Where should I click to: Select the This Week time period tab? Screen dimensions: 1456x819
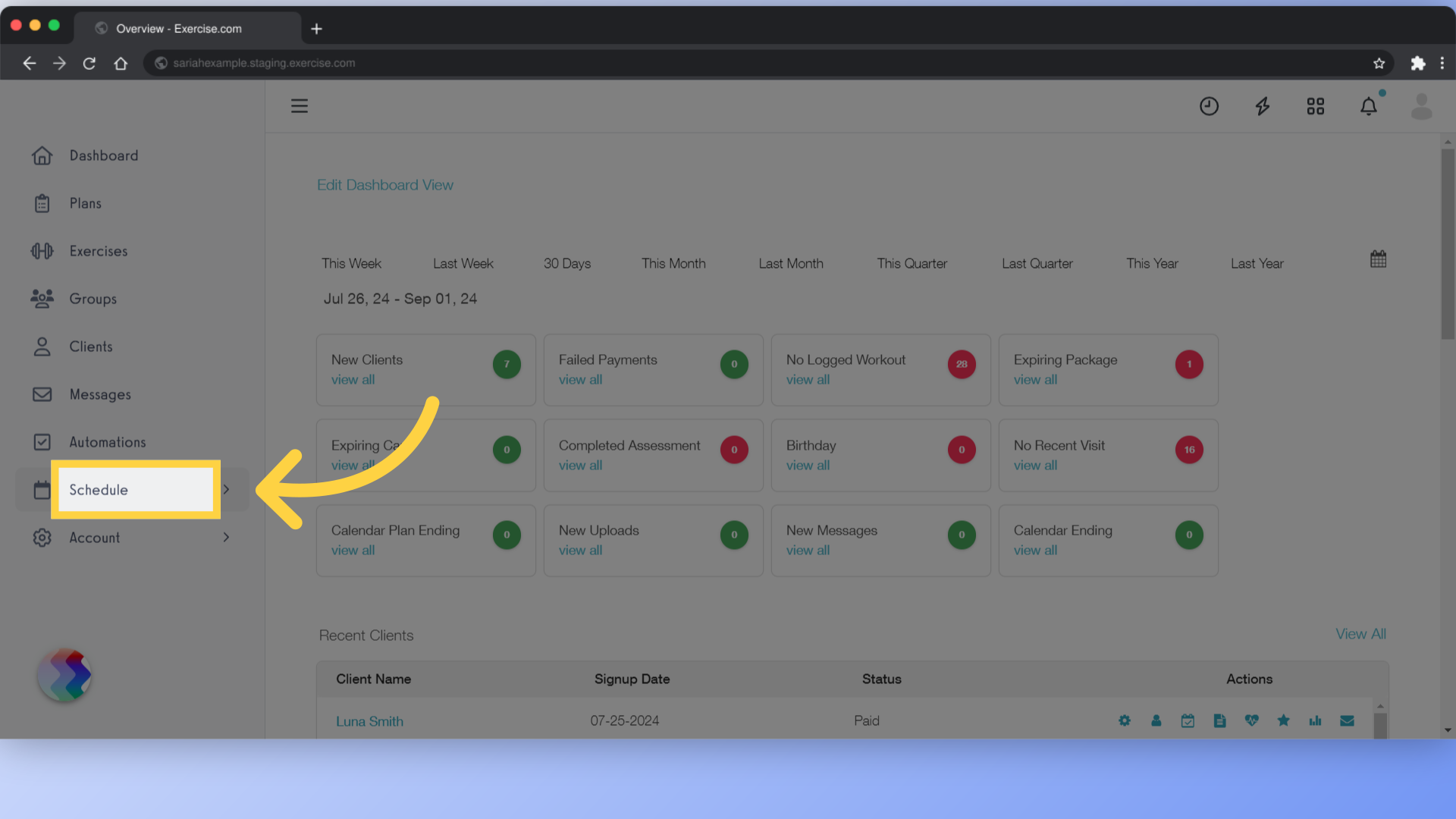pyautogui.click(x=351, y=263)
